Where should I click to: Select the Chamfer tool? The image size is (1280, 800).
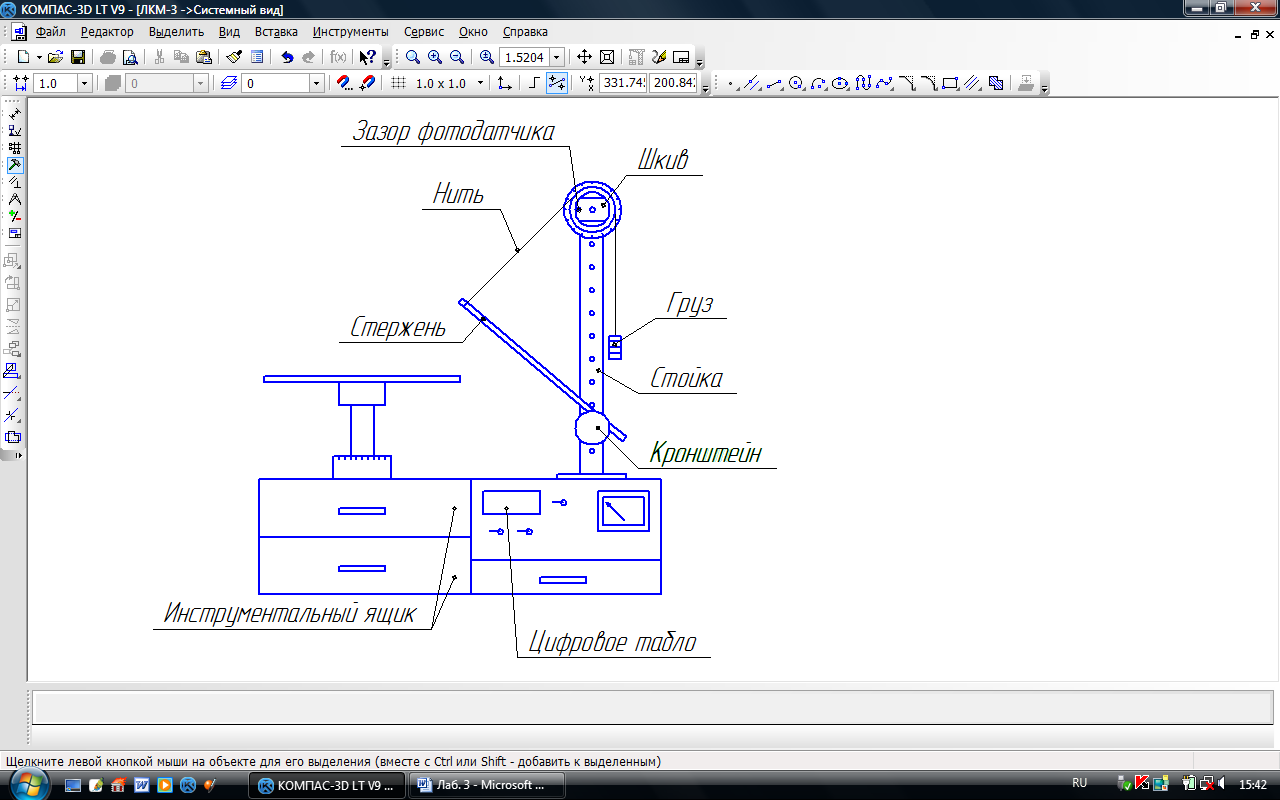point(906,83)
